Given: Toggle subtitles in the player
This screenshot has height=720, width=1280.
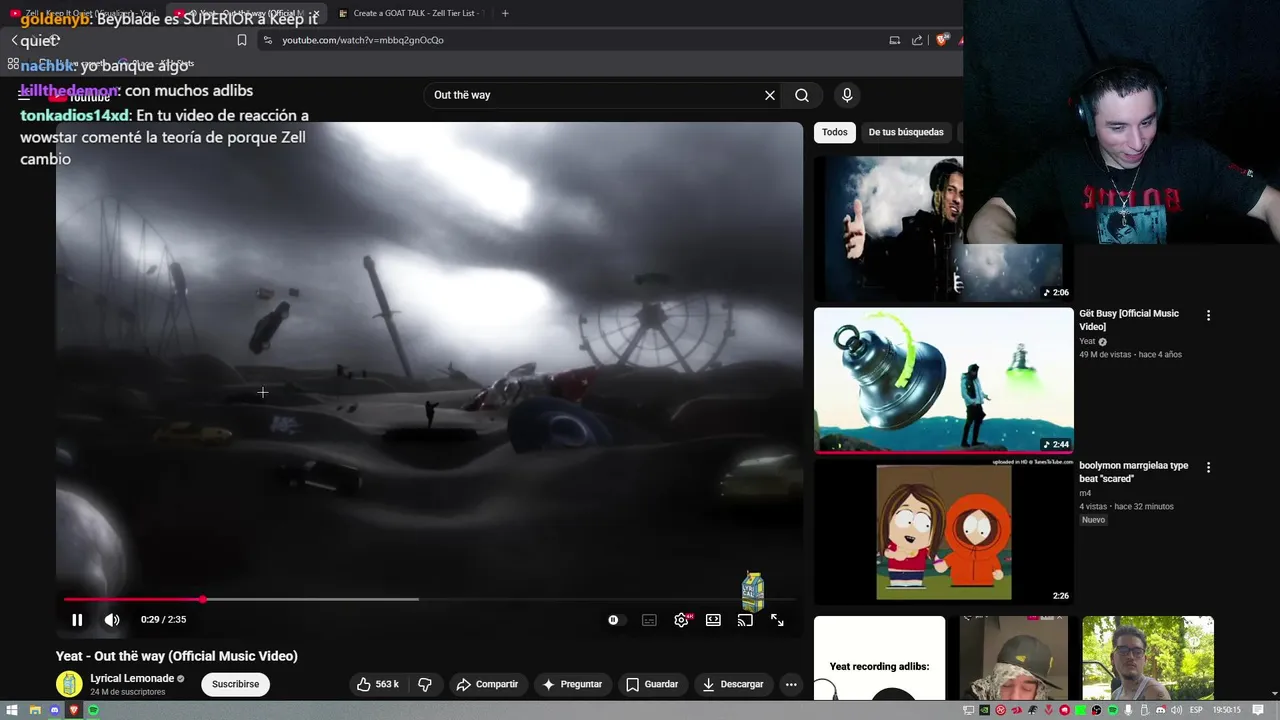Looking at the screenshot, I should 649,620.
